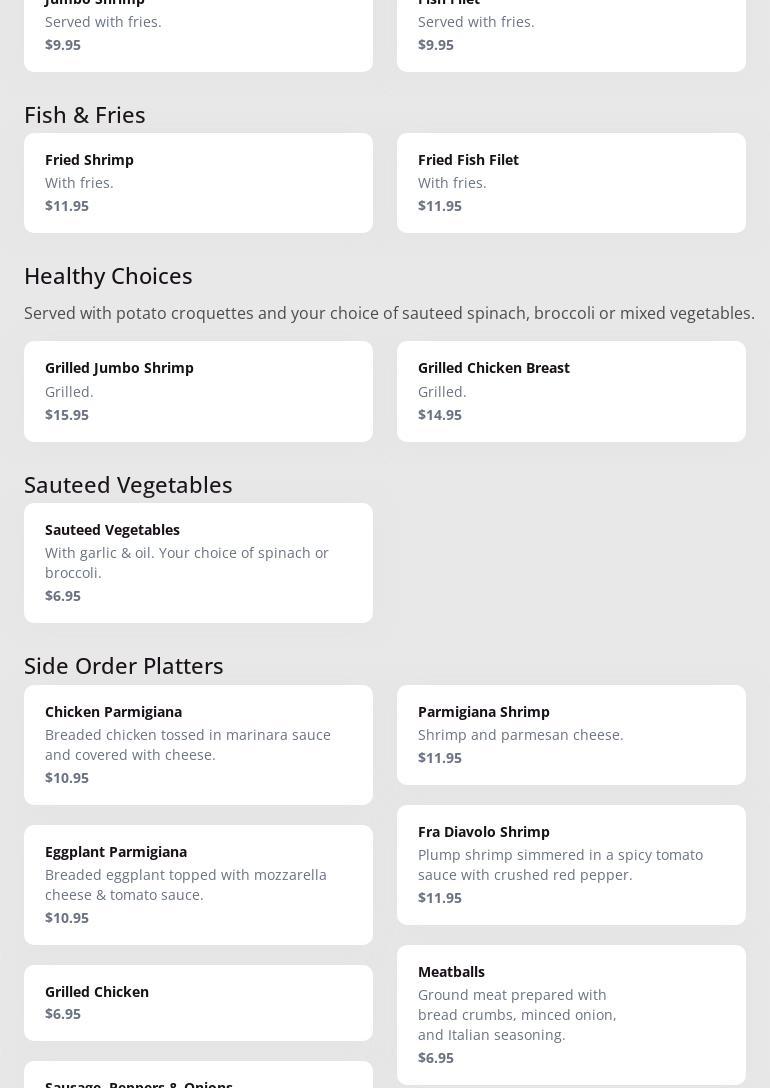
Task: Open the Meatballs menu item
Action: (x=571, y=1014)
